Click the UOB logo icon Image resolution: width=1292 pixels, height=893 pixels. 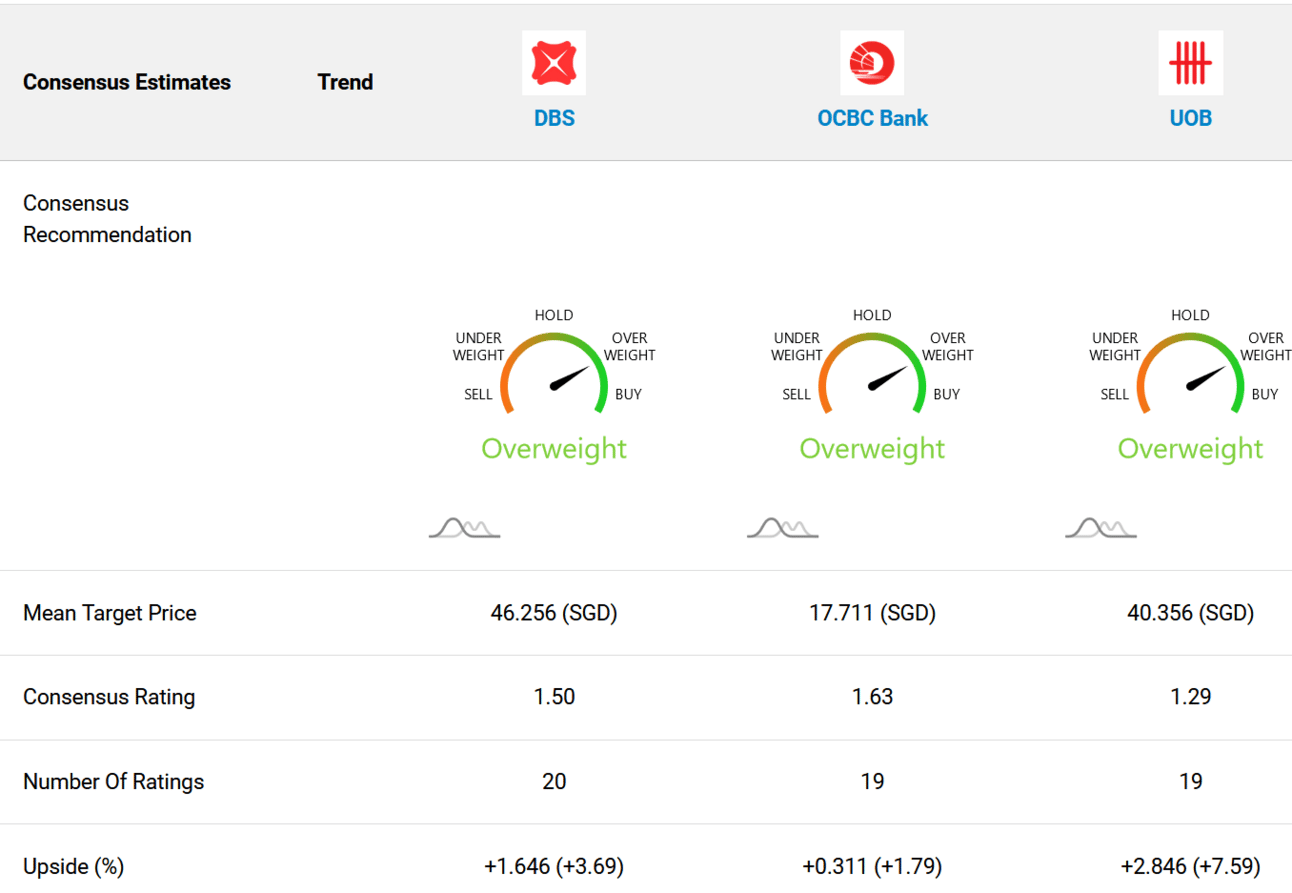pyautogui.click(x=1190, y=63)
